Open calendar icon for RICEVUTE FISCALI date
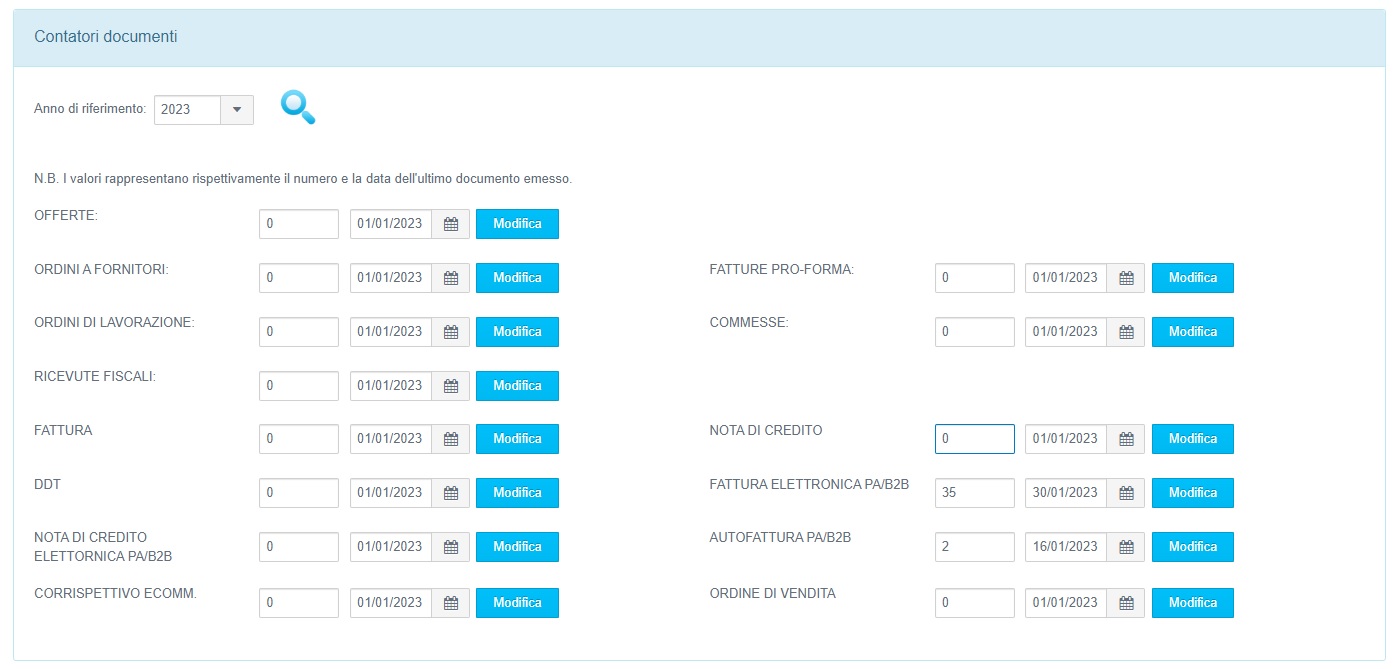Image resolution: width=1394 pixels, height=669 pixels. 451,386
